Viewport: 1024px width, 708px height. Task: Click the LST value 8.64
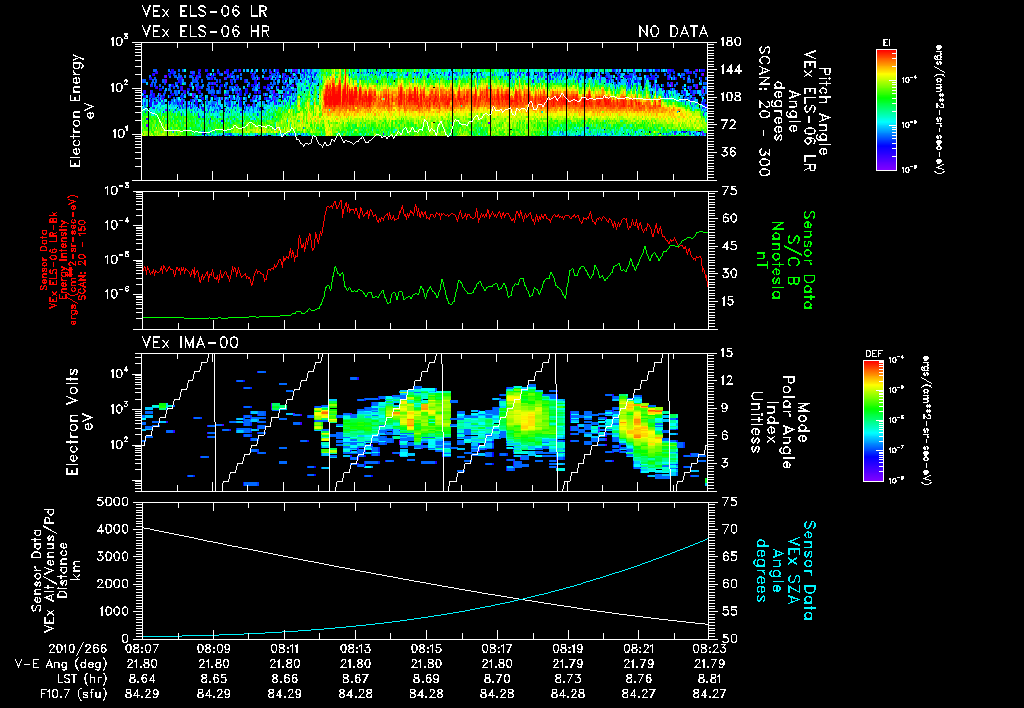[x=142, y=679]
